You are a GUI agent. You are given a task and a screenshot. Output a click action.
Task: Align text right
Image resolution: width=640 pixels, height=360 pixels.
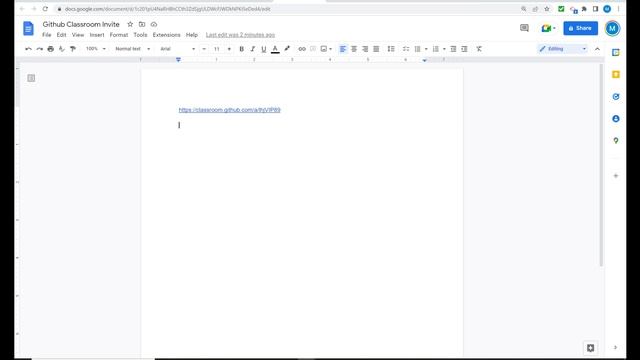(x=365, y=49)
